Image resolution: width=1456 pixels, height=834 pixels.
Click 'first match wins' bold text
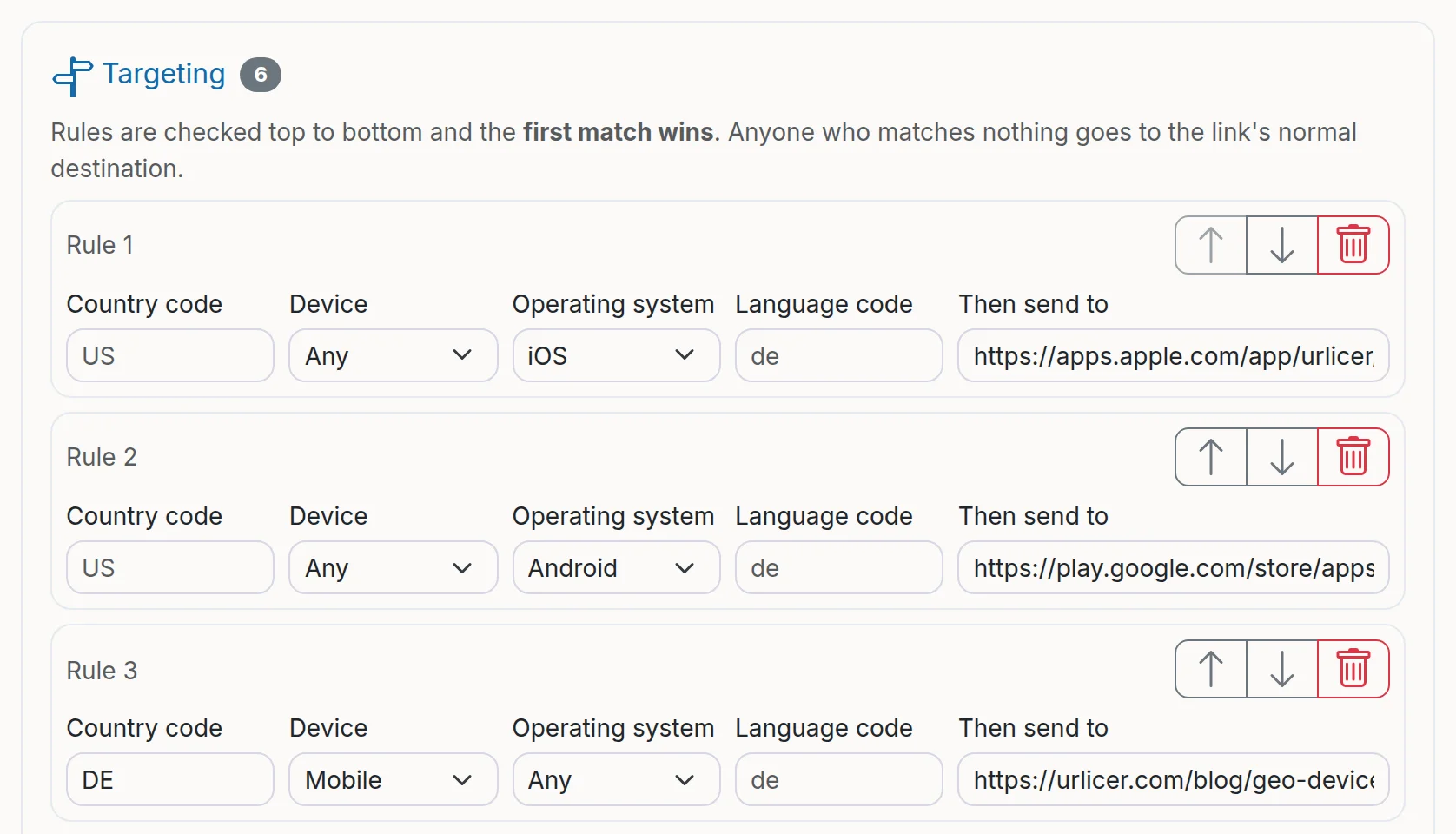click(618, 132)
